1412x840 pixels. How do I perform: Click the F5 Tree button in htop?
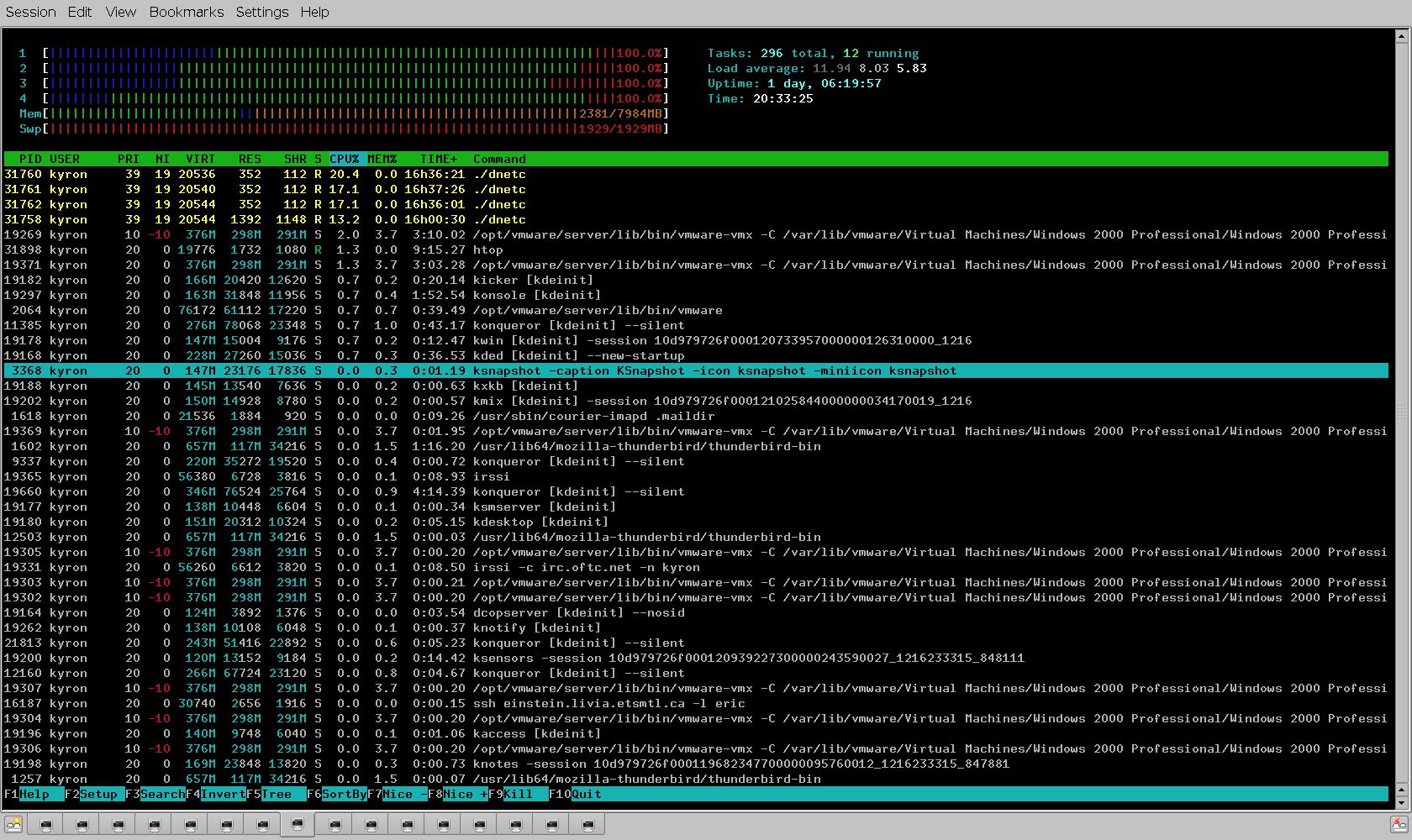click(x=277, y=794)
